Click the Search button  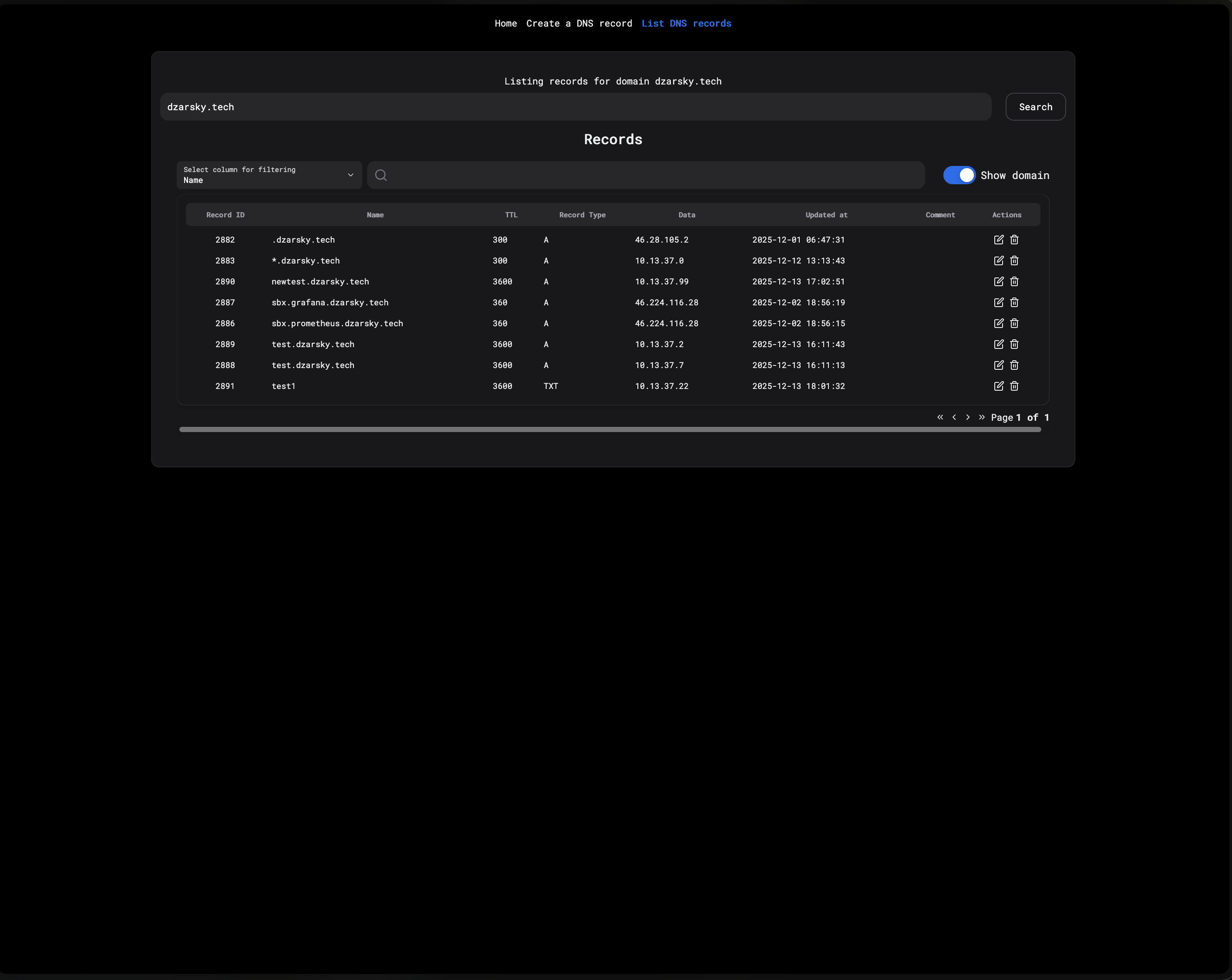[x=1035, y=106]
